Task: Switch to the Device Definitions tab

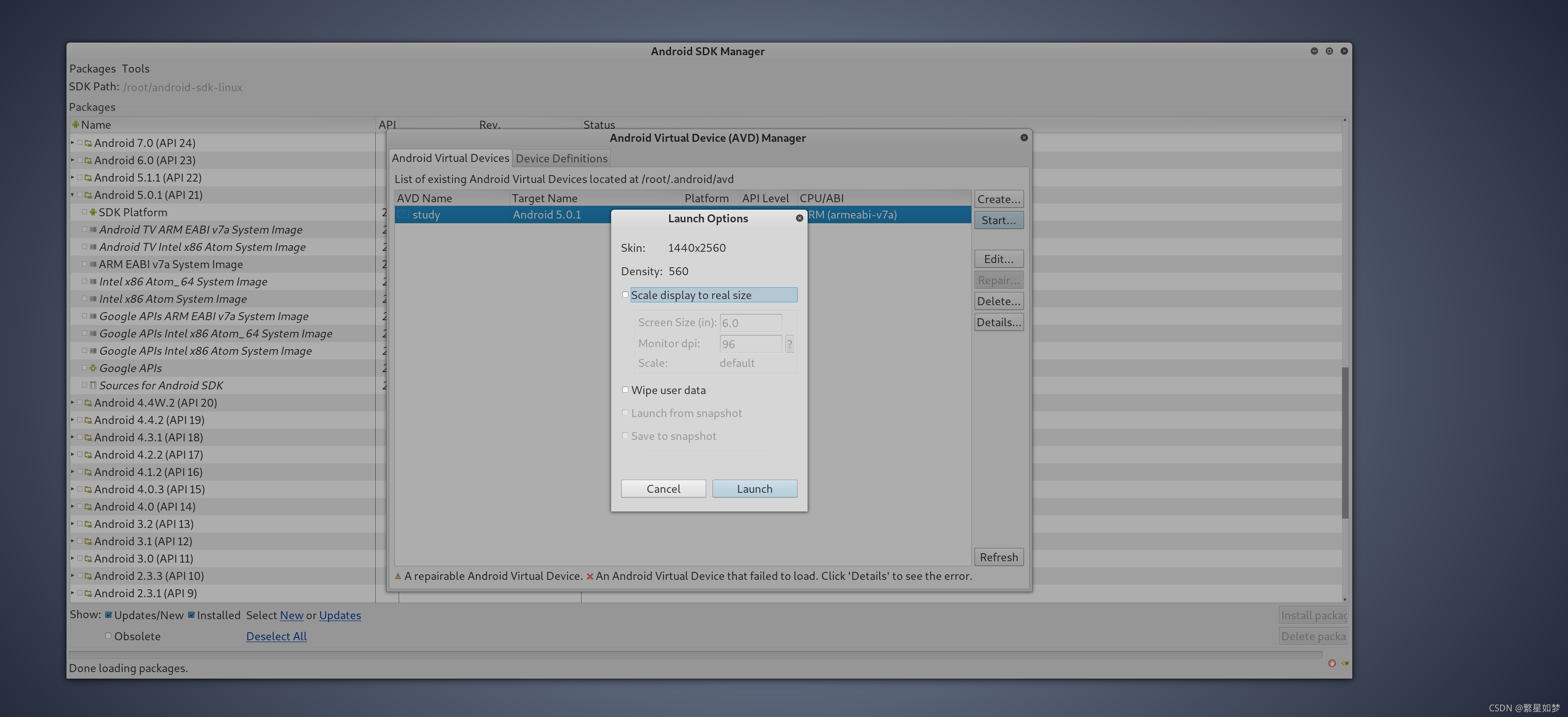Action: tap(561, 158)
